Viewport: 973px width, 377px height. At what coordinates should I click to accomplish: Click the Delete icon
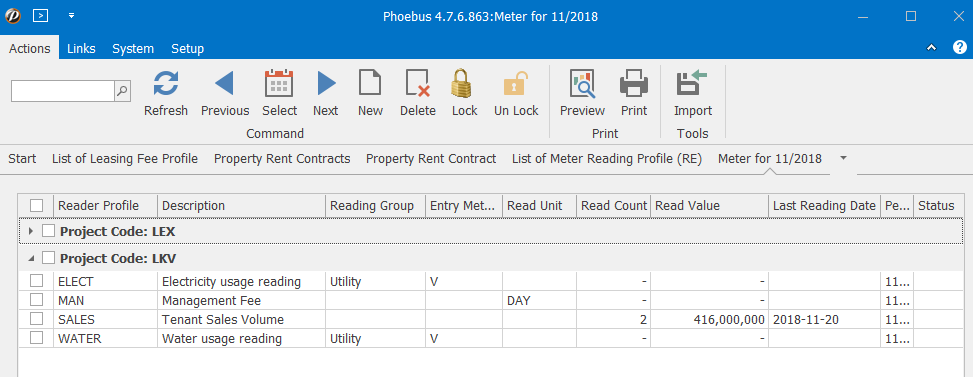pos(418,84)
